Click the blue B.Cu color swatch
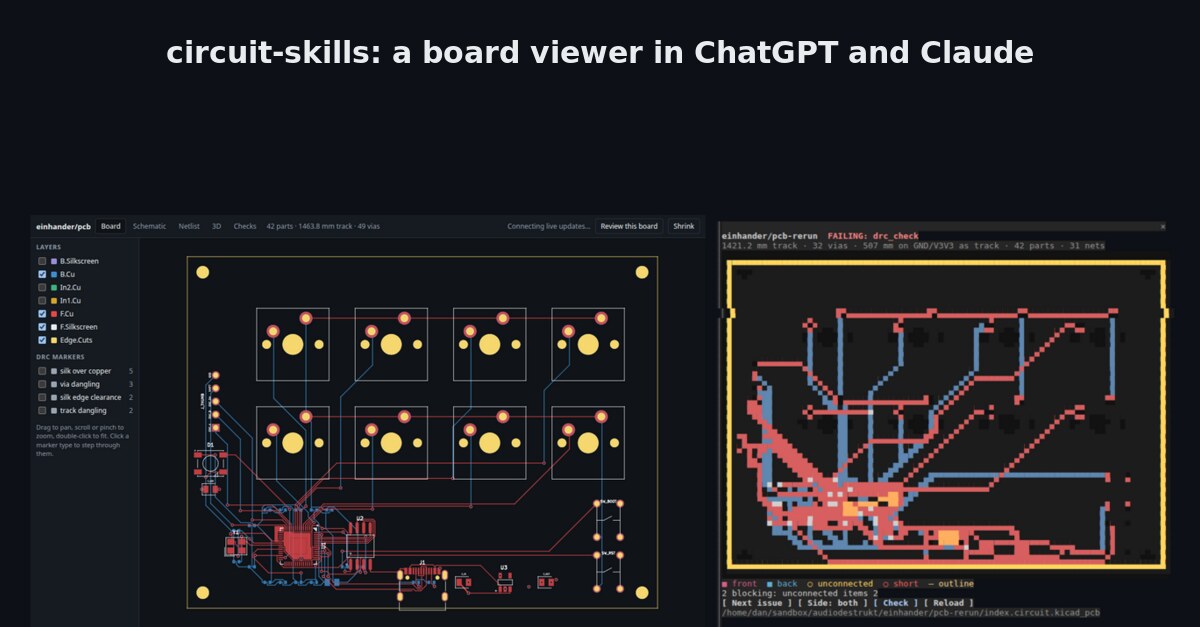 tap(54, 274)
